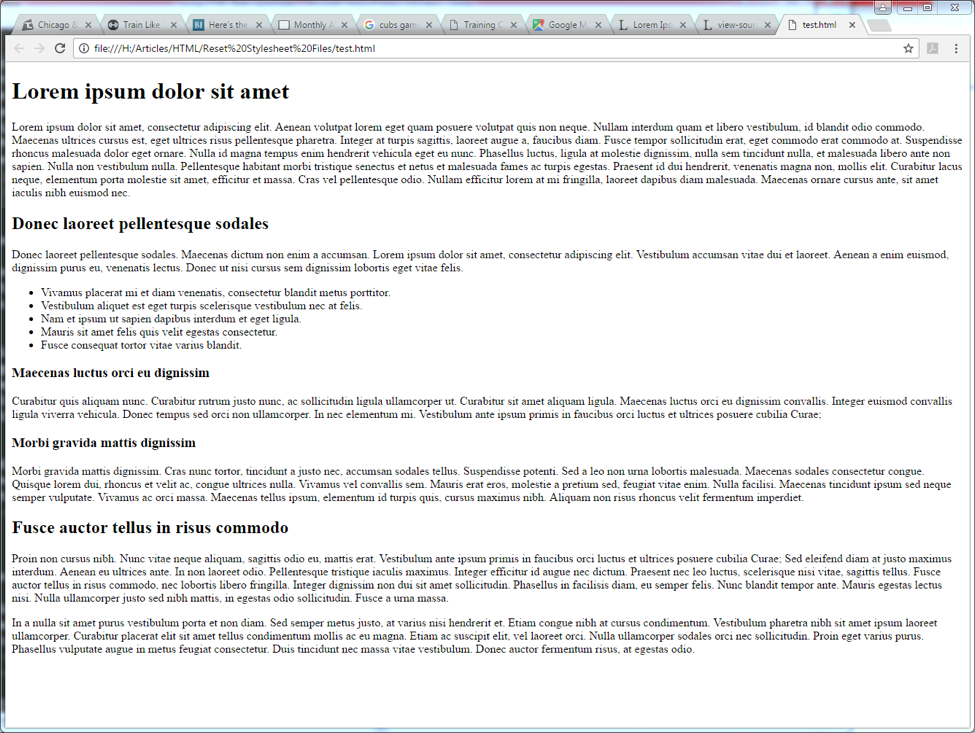This screenshot has width=975, height=733.
Task: Switch to the Monthly tab
Action: tap(311, 25)
